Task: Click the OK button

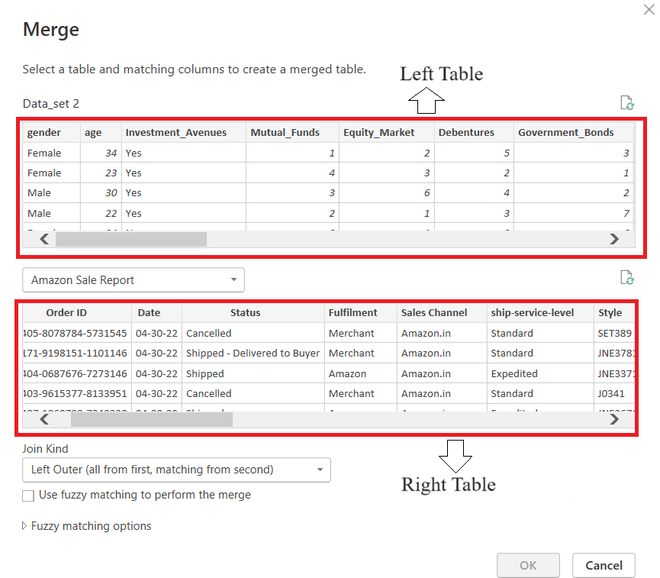Action: coord(528,565)
